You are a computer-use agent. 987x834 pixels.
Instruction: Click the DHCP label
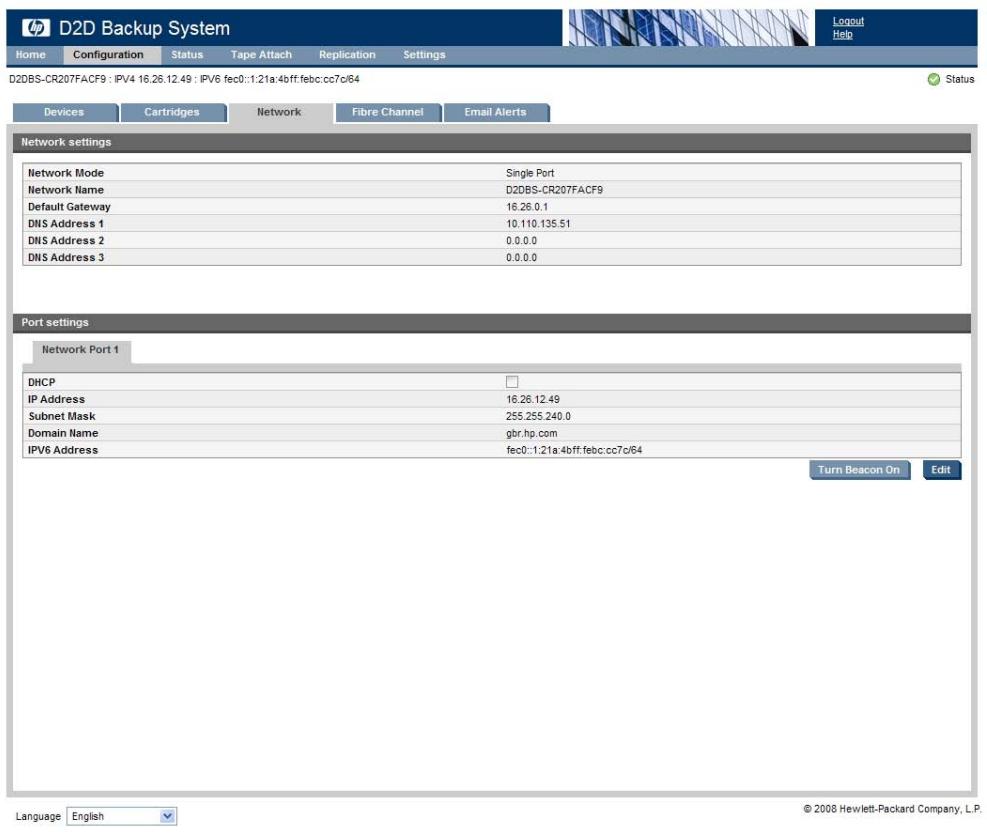(42, 383)
